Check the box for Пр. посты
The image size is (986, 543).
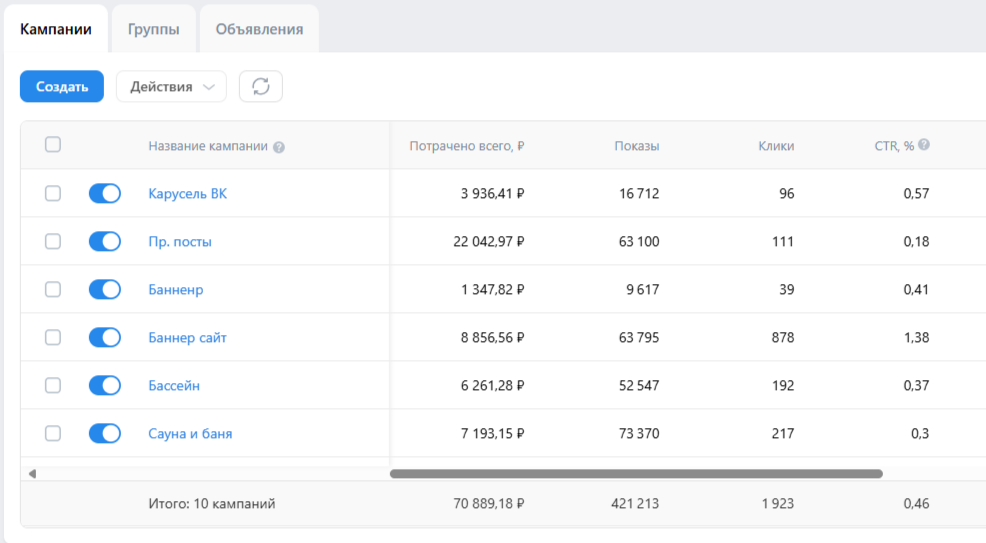[x=53, y=241]
